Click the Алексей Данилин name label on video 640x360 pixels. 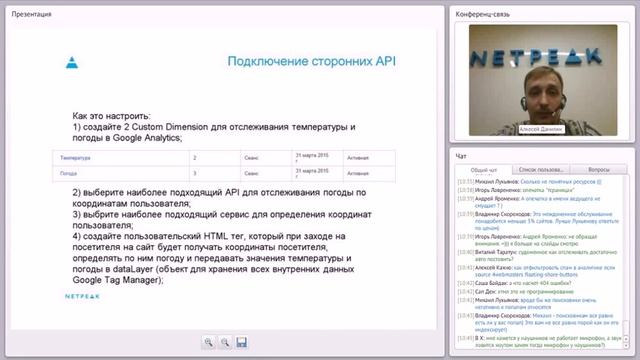(x=541, y=129)
